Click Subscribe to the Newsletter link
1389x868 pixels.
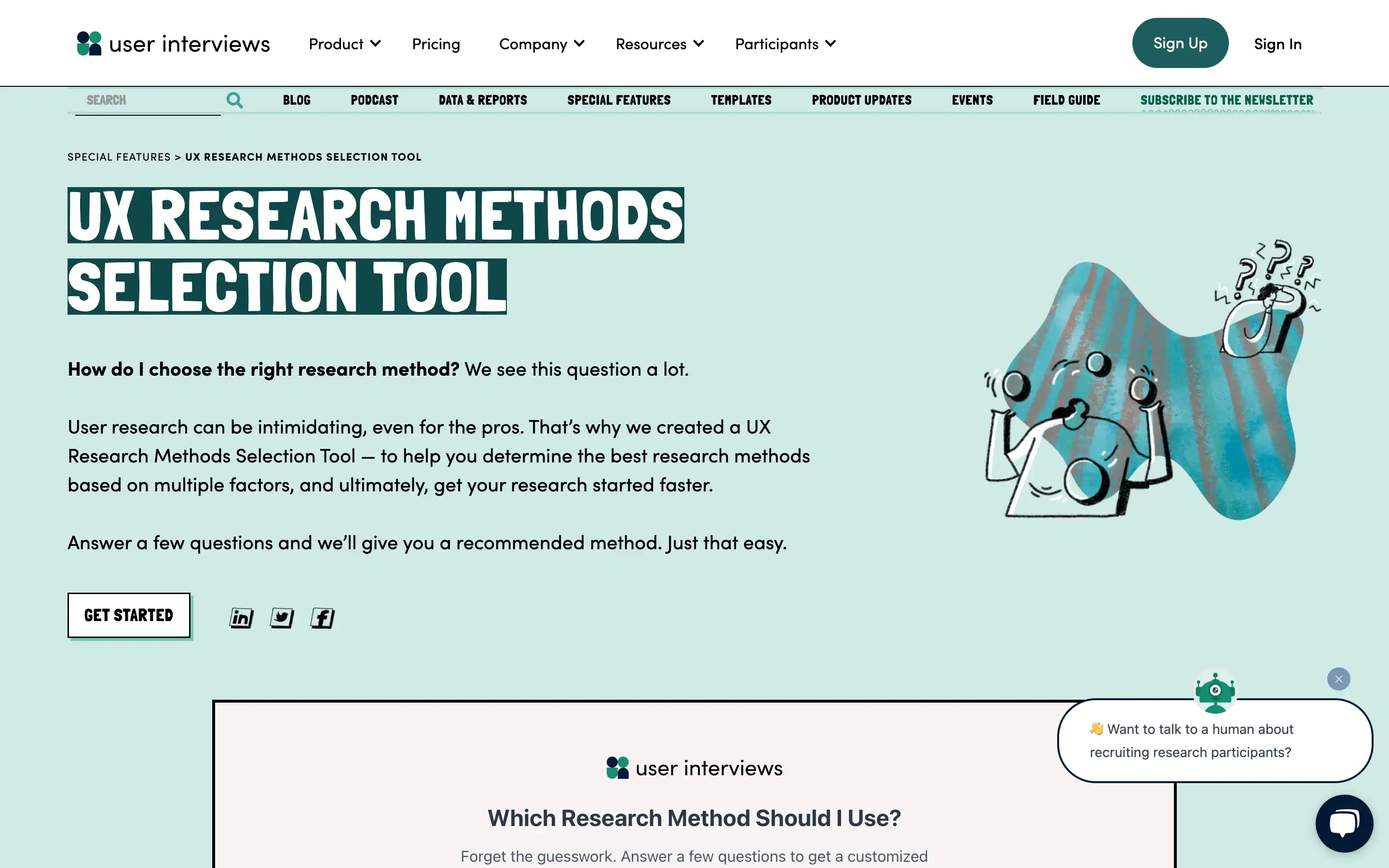tap(1226, 100)
